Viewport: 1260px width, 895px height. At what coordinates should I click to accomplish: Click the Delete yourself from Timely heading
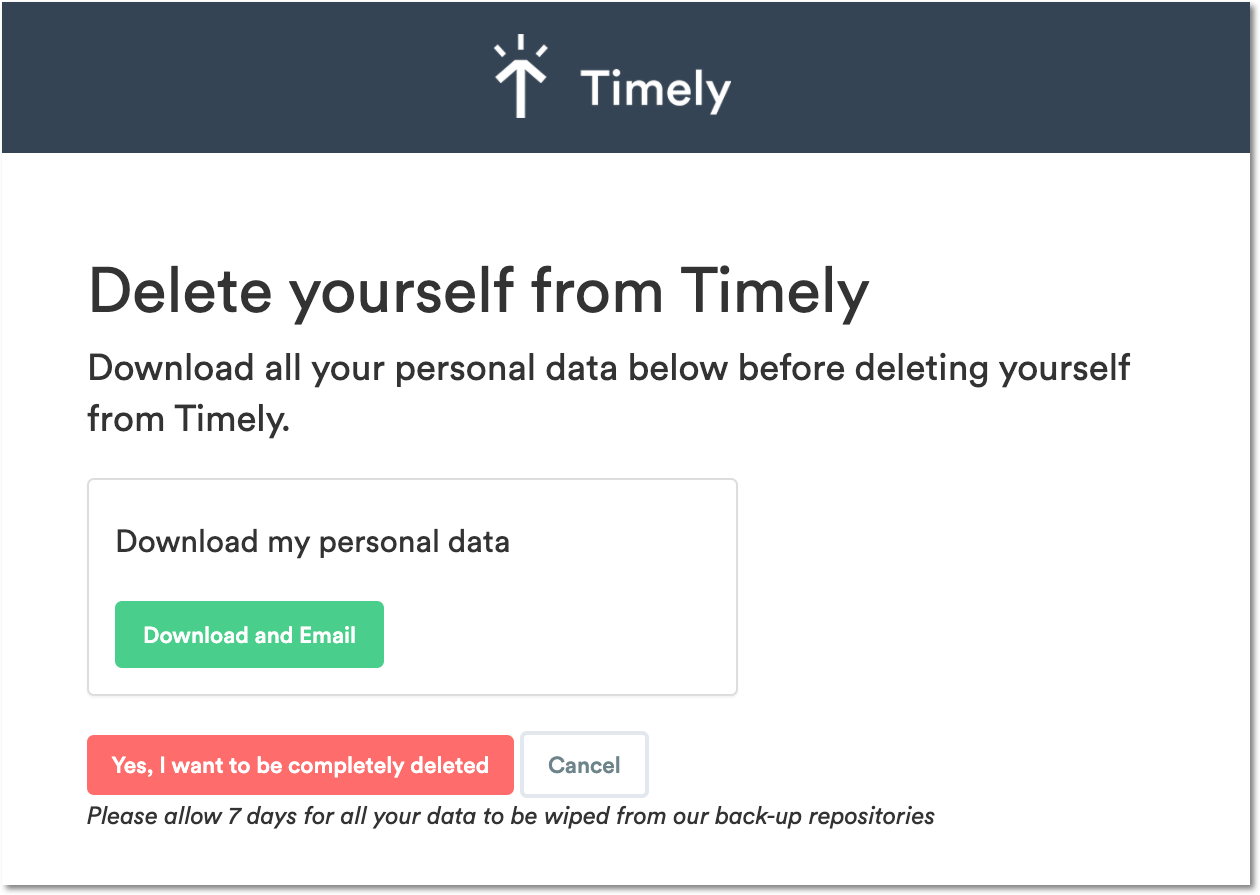[x=479, y=291]
